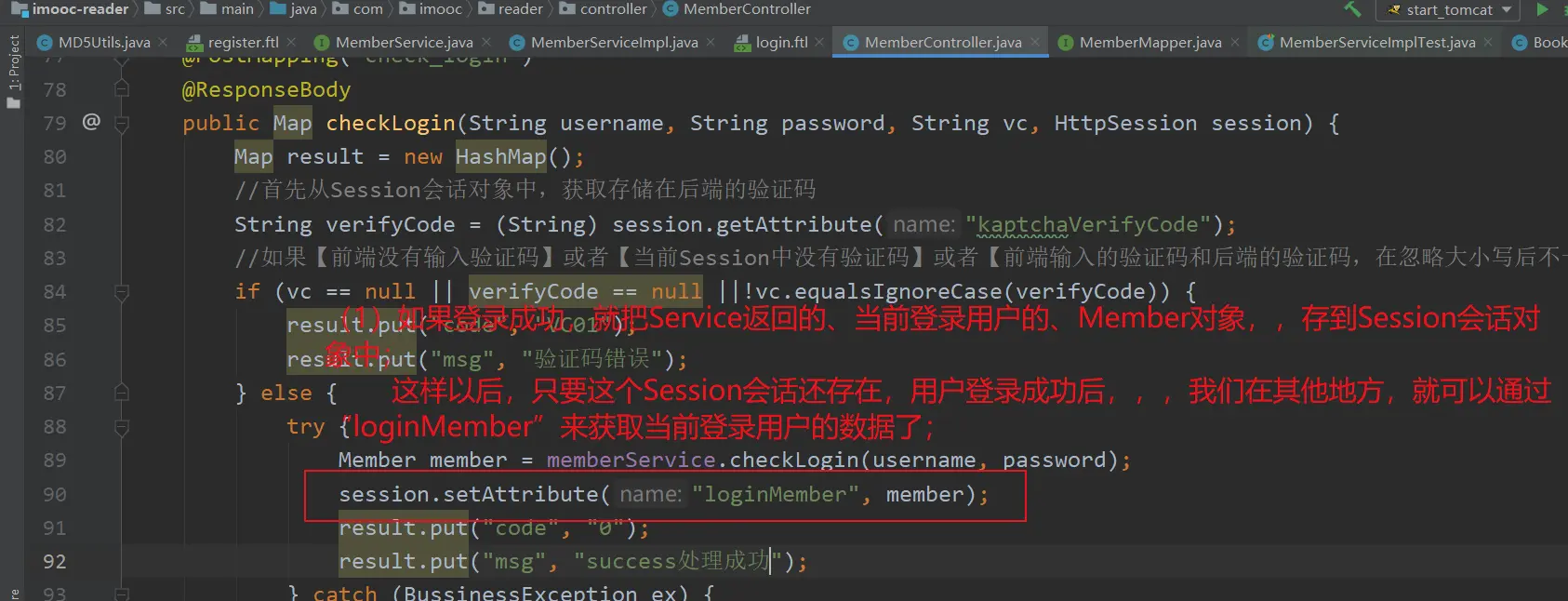Click the main breadcrumb folder
The height and width of the screenshot is (601, 1568).
pyautogui.click(x=228, y=9)
